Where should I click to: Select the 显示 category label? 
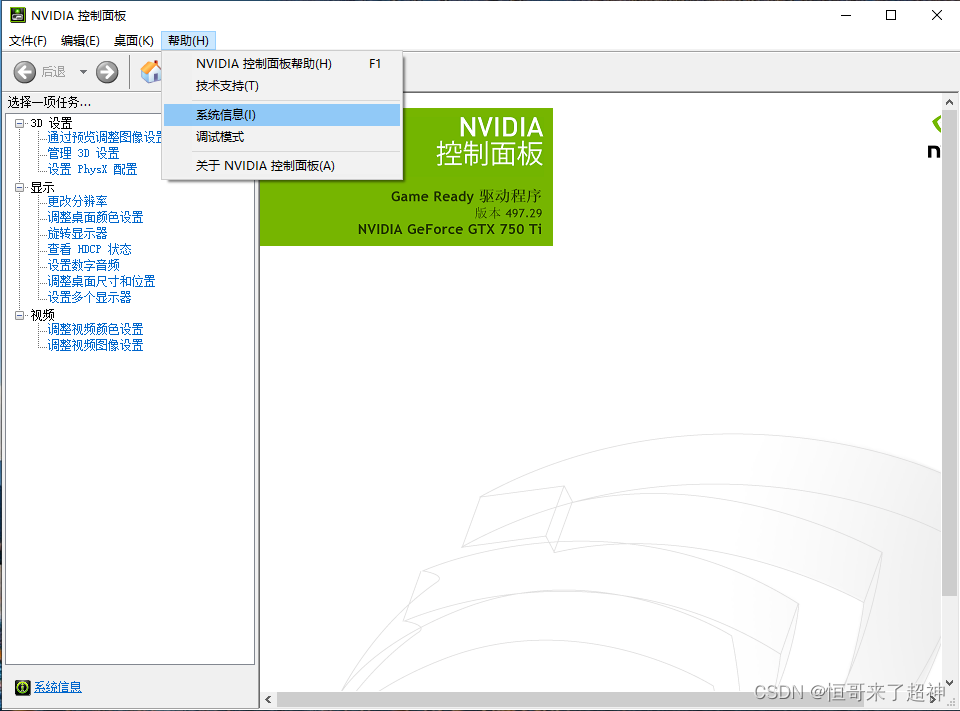coord(43,187)
